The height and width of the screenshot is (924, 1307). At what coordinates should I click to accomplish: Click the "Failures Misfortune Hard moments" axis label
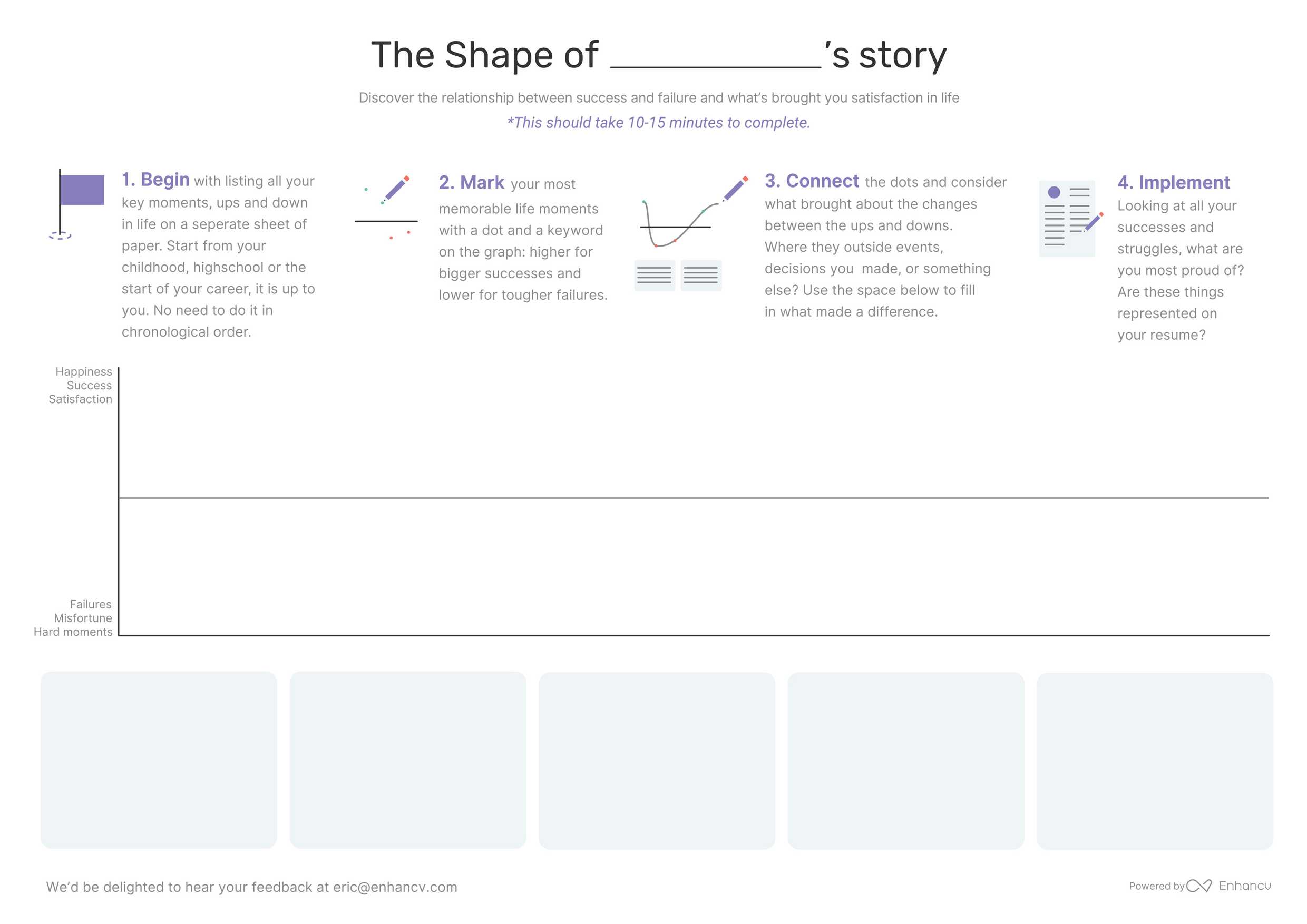point(73,618)
